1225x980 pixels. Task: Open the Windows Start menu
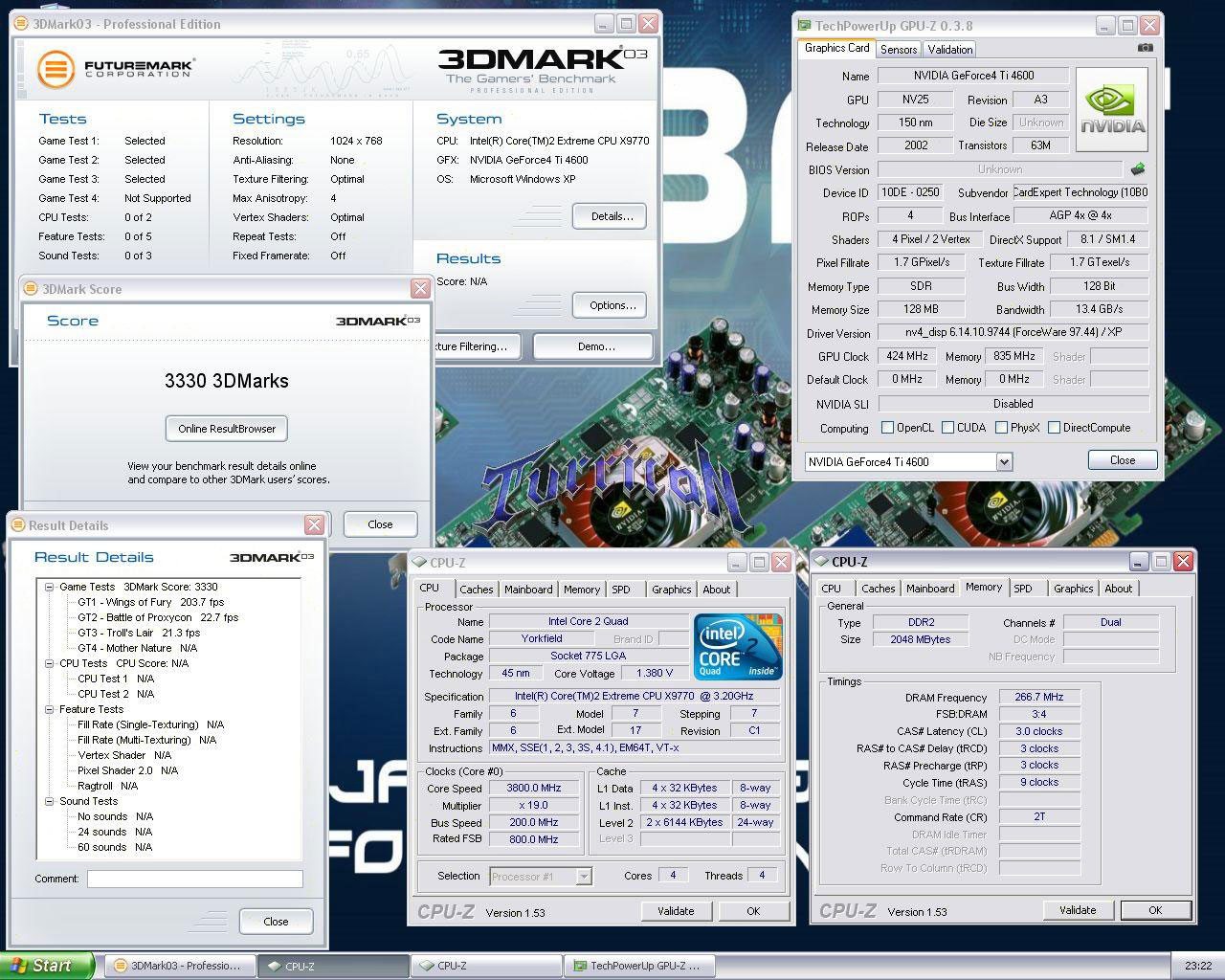(47, 966)
